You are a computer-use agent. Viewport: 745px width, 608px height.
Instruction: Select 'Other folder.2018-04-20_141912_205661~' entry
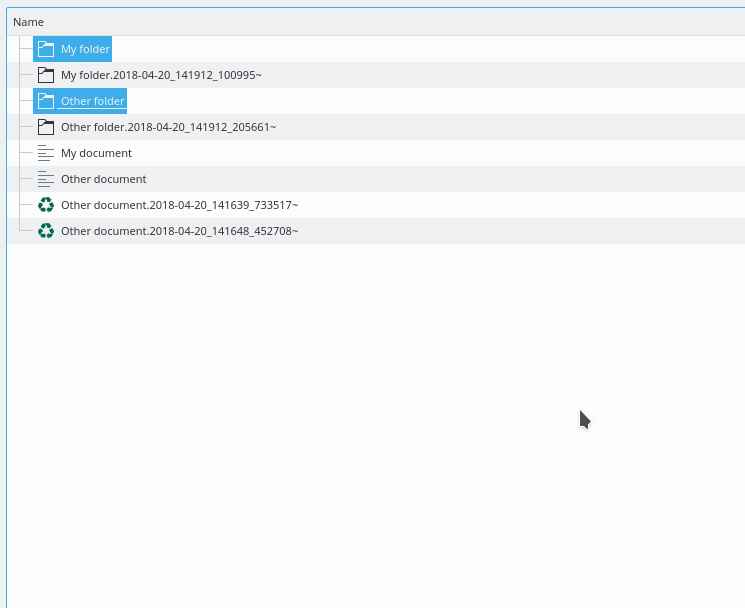[x=168, y=127]
